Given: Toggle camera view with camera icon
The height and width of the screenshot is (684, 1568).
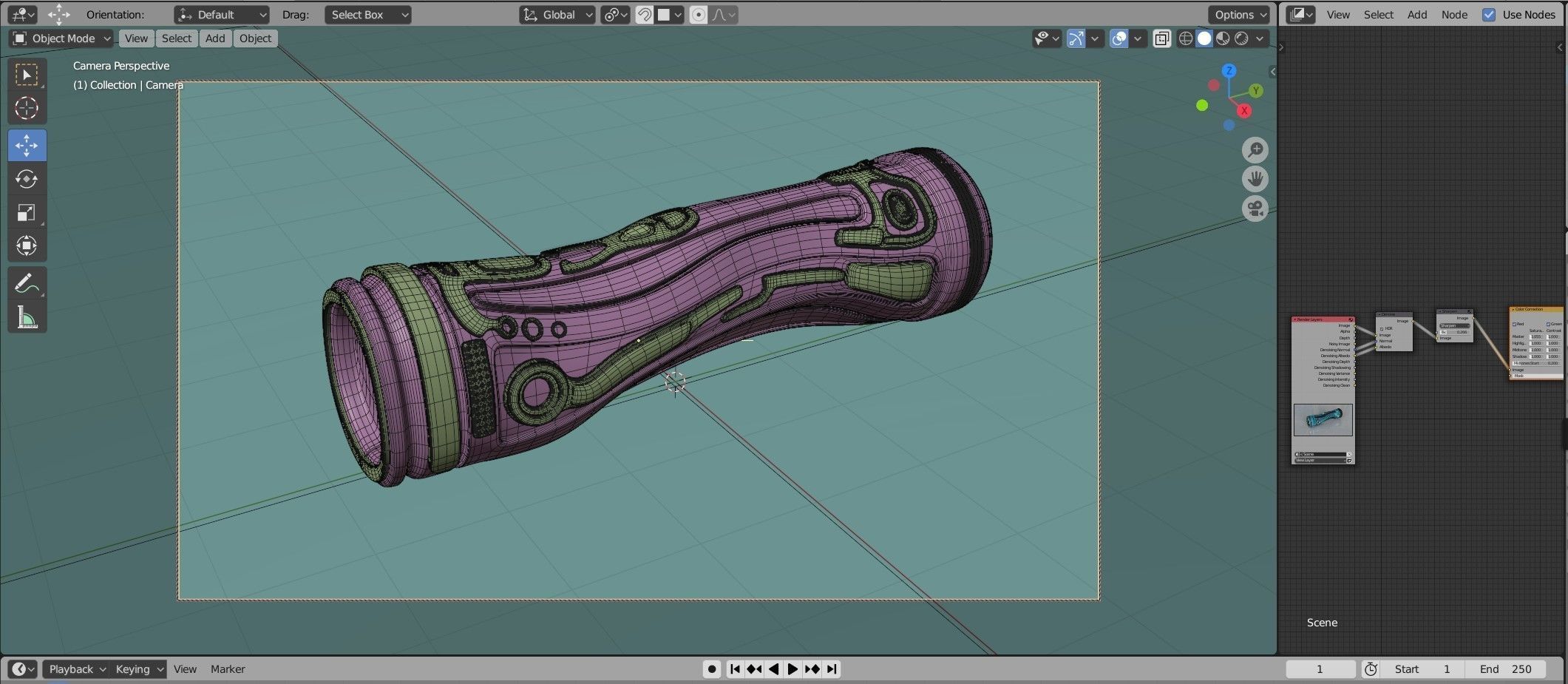Looking at the screenshot, I should (1255, 209).
